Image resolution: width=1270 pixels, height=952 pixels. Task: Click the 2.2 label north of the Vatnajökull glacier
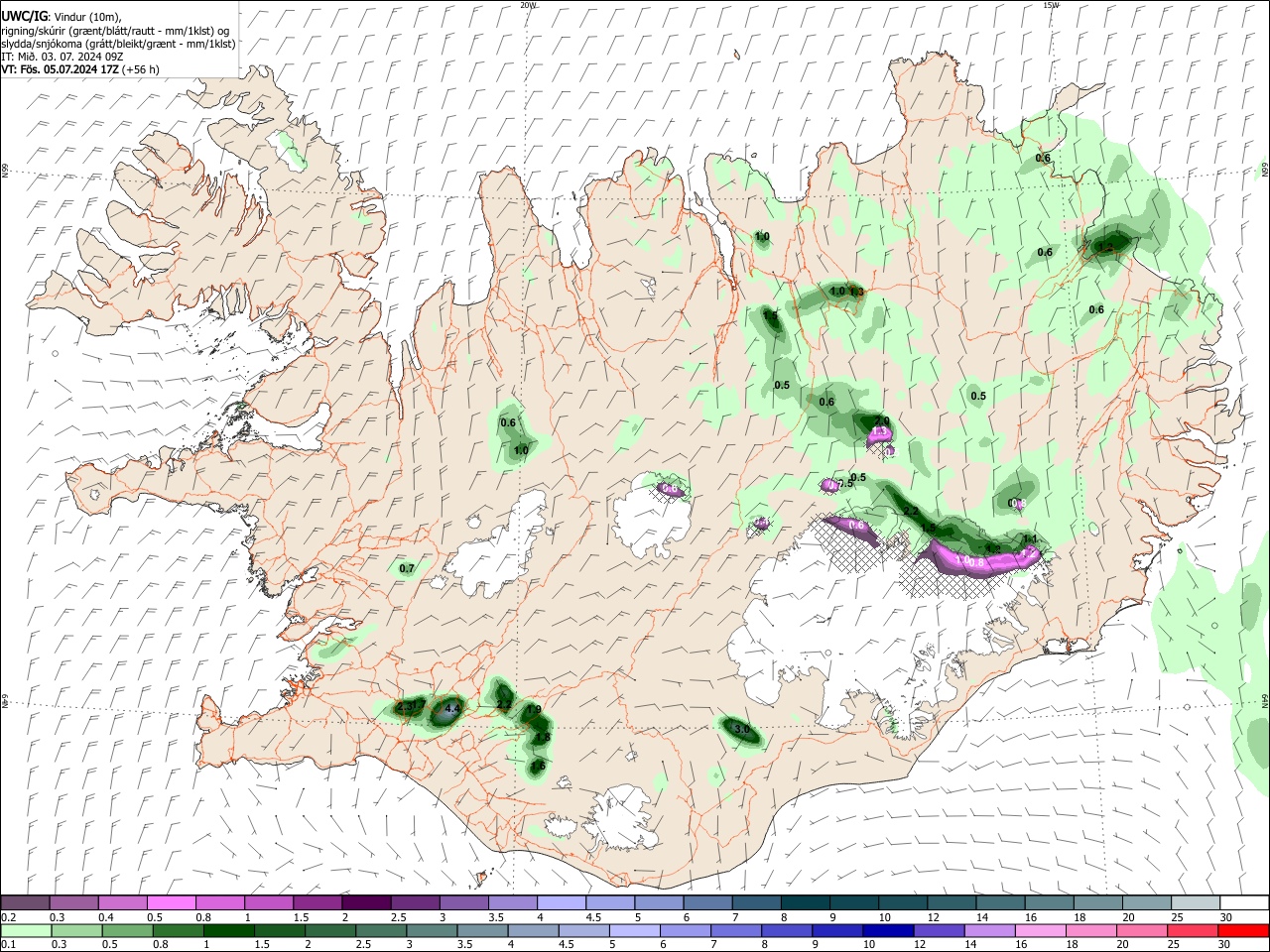point(911,511)
